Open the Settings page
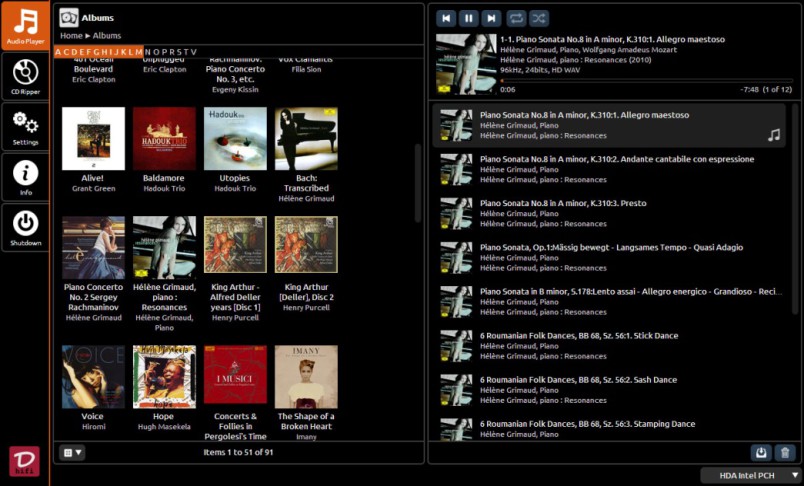 [25, 127]
